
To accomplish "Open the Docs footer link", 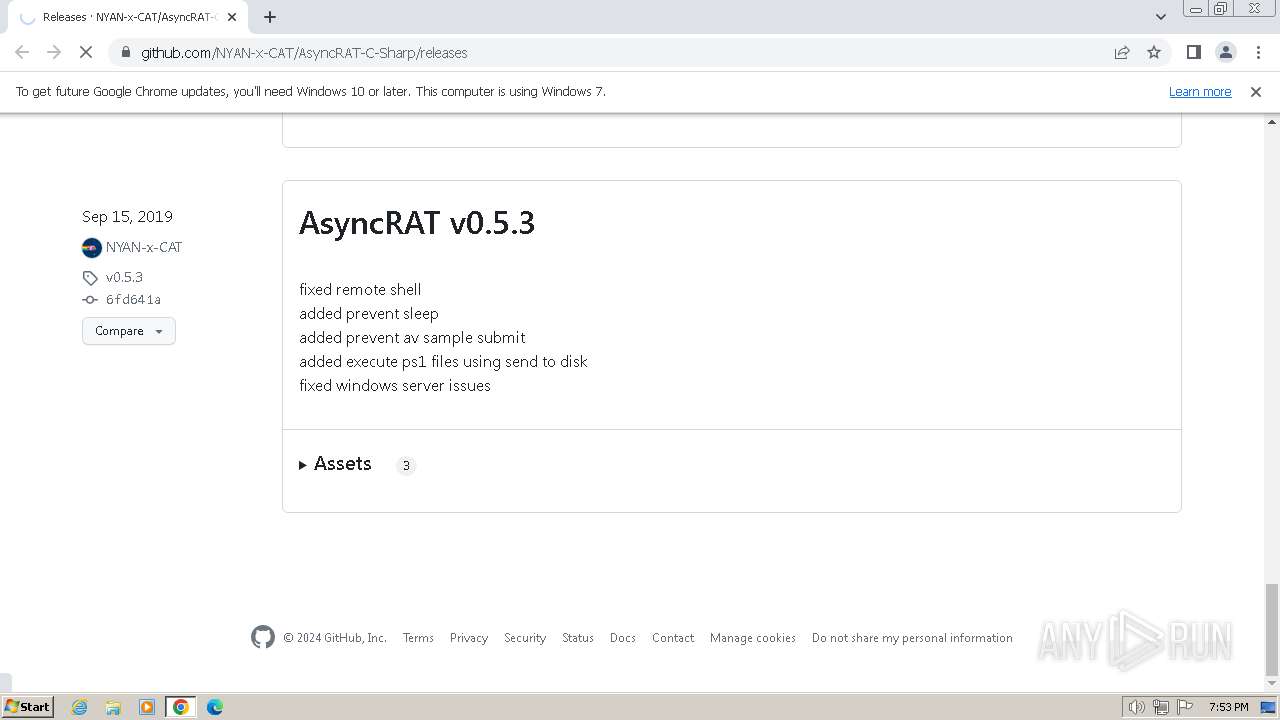I will [623, 638].
